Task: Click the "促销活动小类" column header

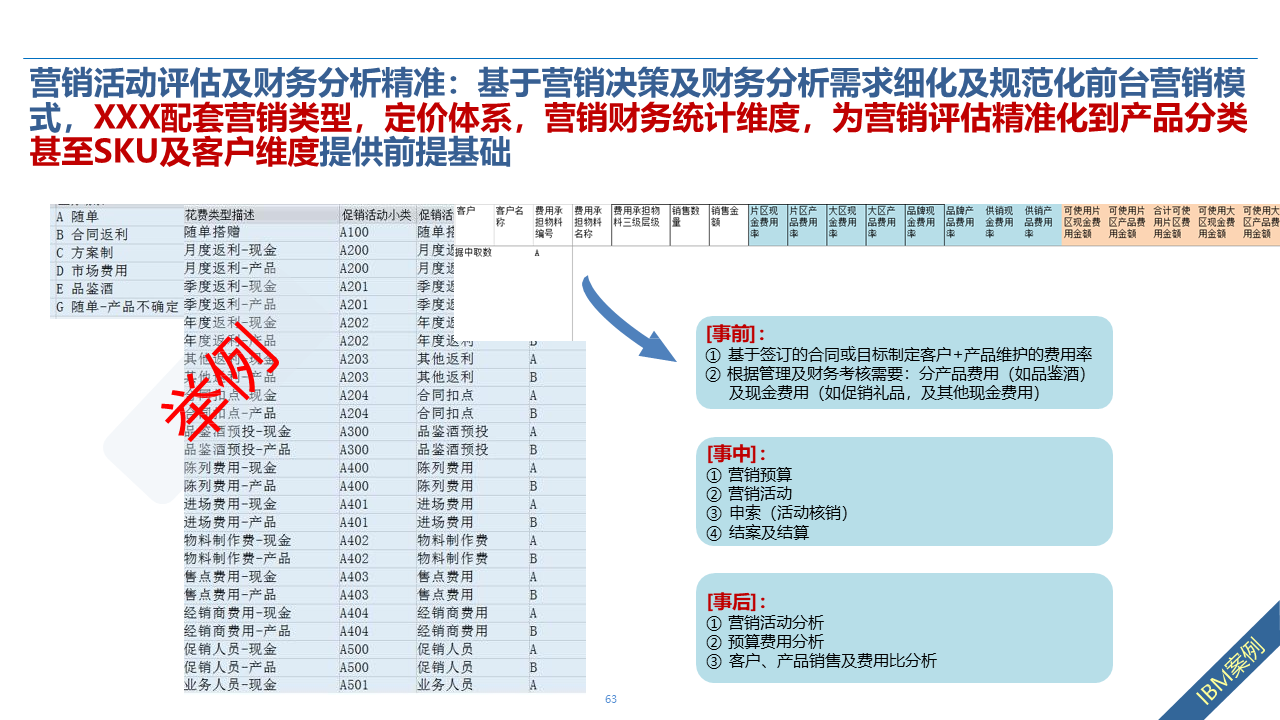Action: (x=377, y=214)
